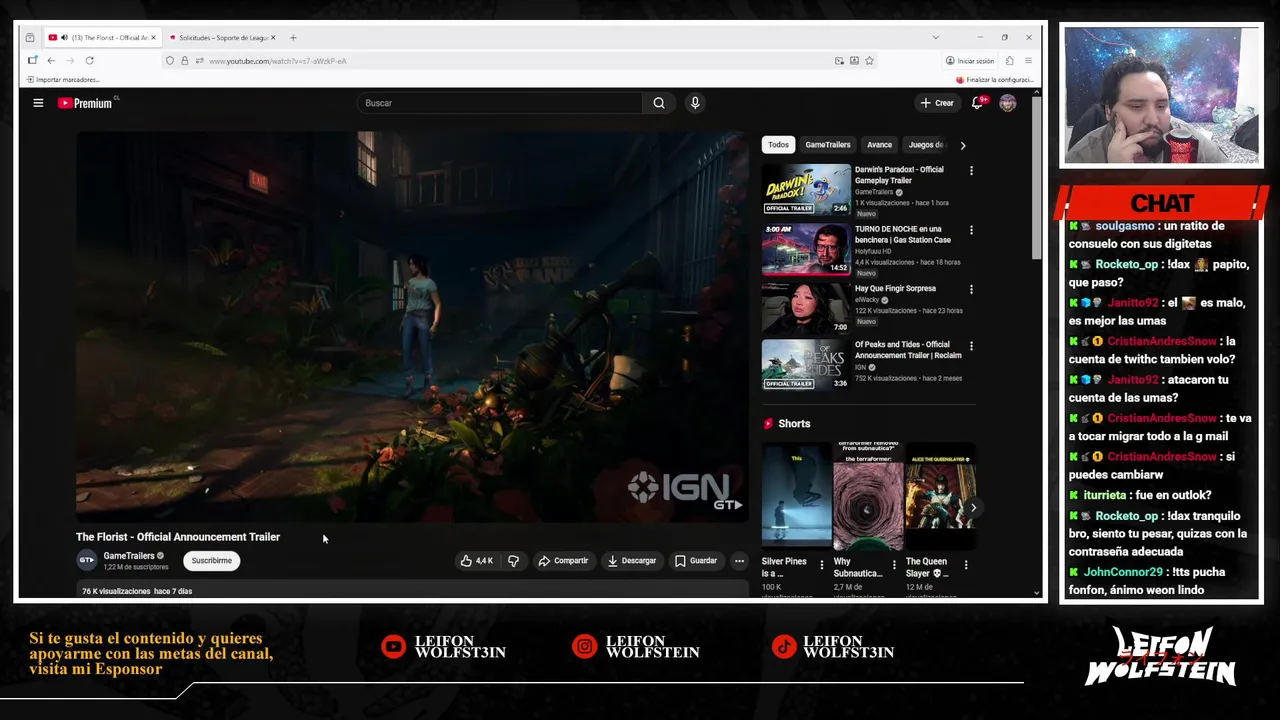Mute The Florist tab via speaker icon
1280x720 pixels.
[x=64, y=38]
